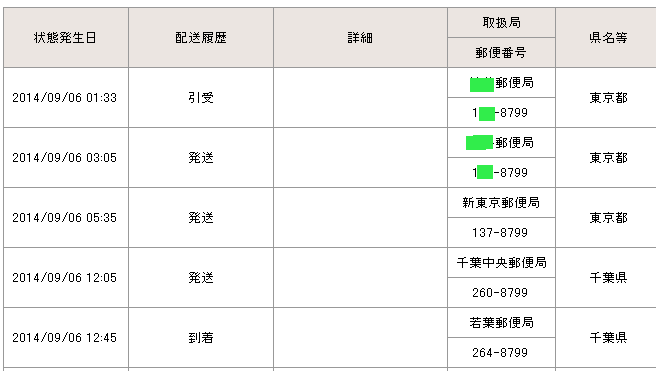Click the 県名等 column header
This screenshot has width=656, height=371.
coord(608,38)
